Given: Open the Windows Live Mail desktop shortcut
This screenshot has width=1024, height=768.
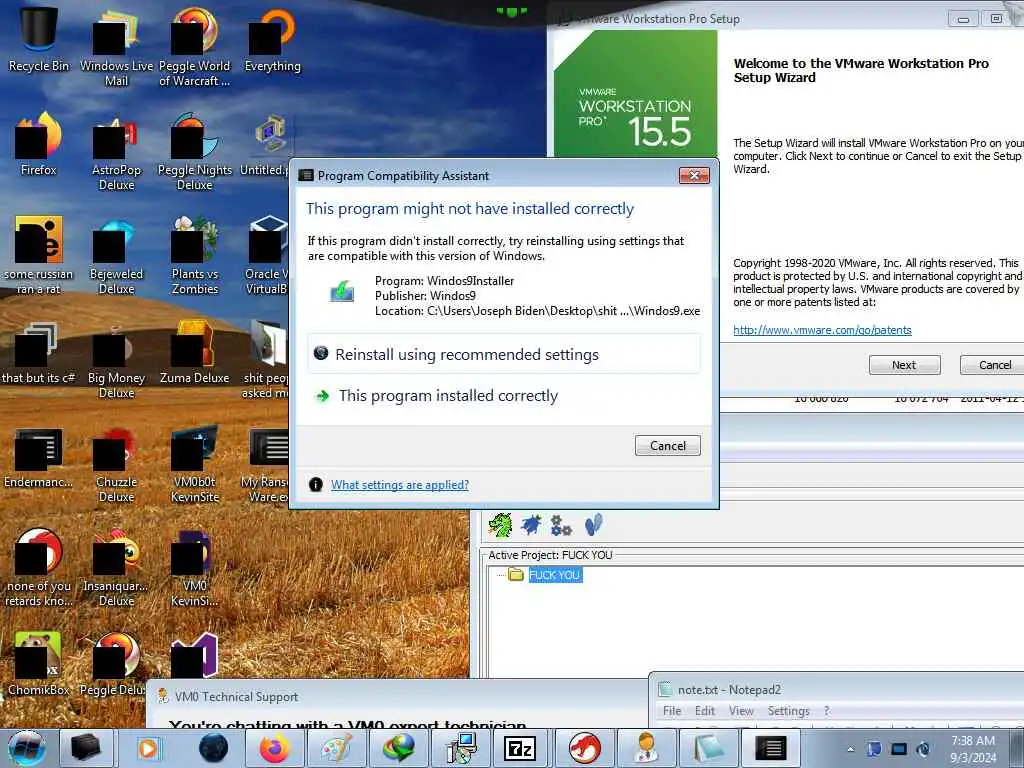Looking at the screenshot, I should click(x=116, y=47).
